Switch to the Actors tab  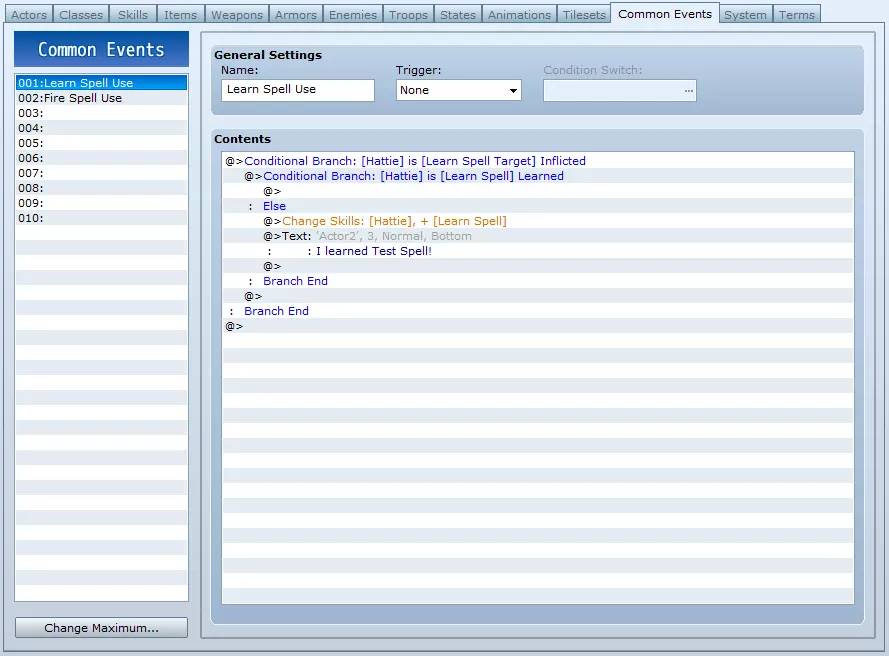click(x=29, y=15)
